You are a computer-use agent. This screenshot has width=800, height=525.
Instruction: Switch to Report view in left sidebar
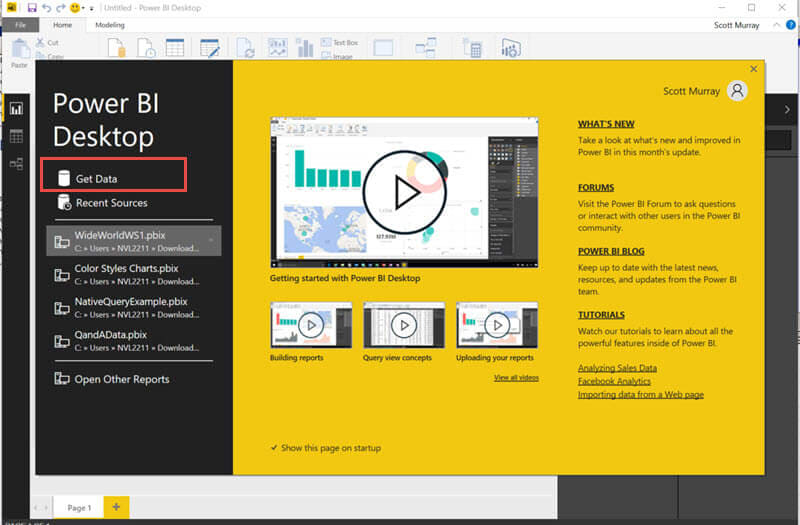click(x=16, y=108)
